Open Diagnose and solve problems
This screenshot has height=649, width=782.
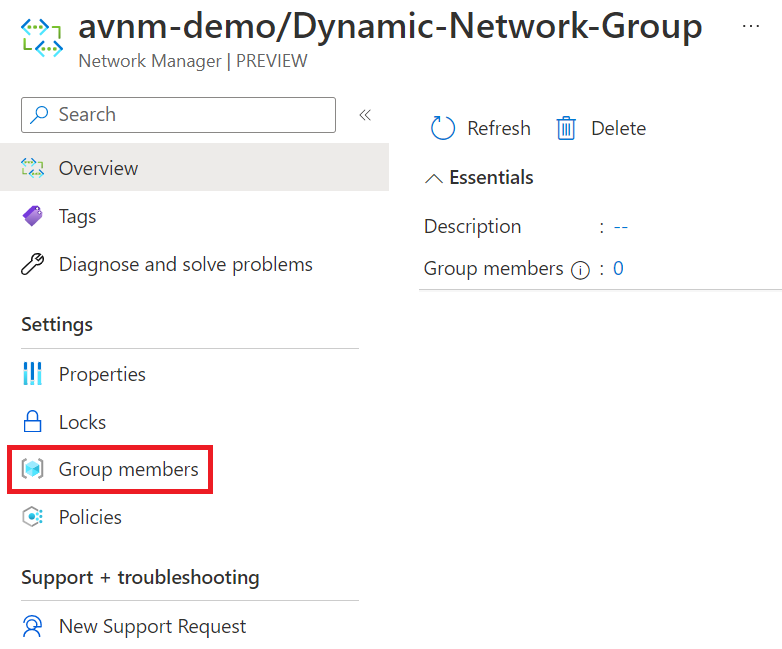pyautogui.click(x=186, y=264)
